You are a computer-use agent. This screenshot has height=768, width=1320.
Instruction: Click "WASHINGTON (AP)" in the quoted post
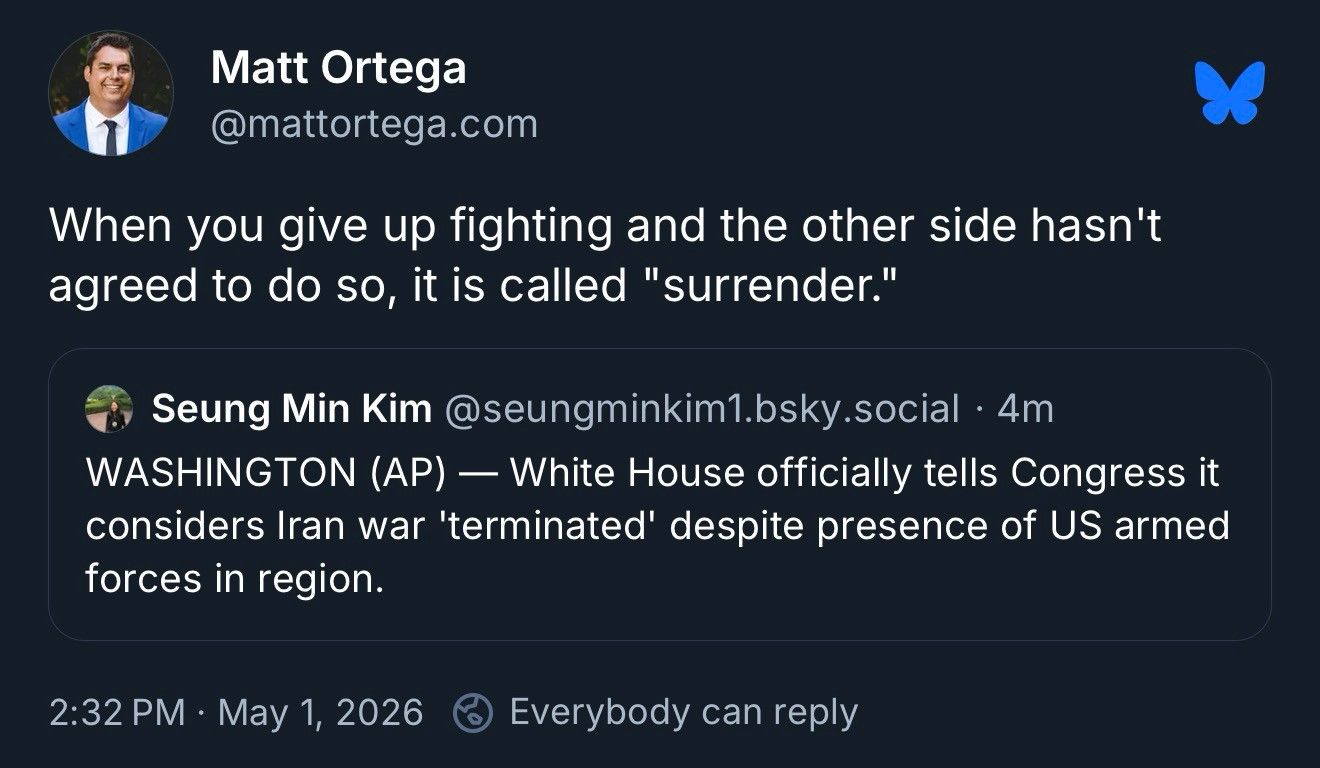pyautogui.click(x=266, y=472)
